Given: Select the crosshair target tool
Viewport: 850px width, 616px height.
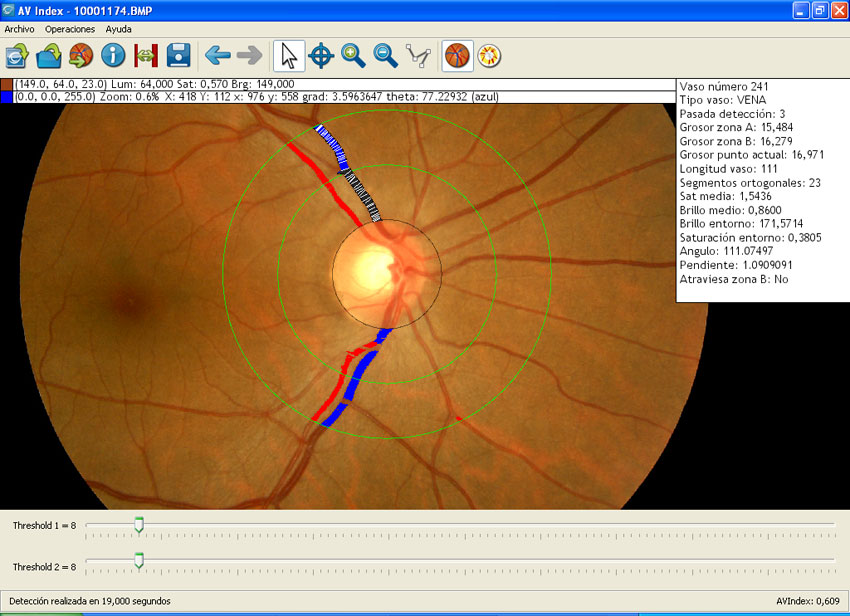Looking at the screenshot, I should 321,55.
